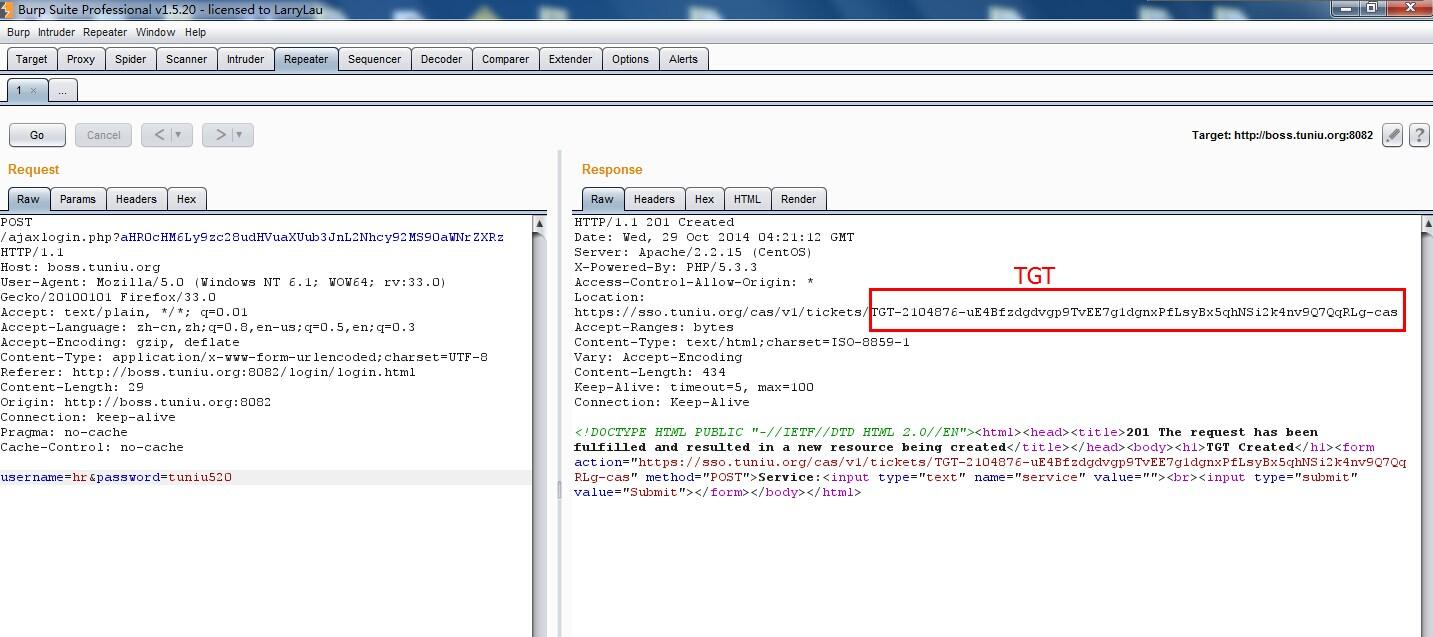Image resolution: width=1433 pixels, height=637 pixels.
Task: Switch to the Alerts tab
Action: 683,59
